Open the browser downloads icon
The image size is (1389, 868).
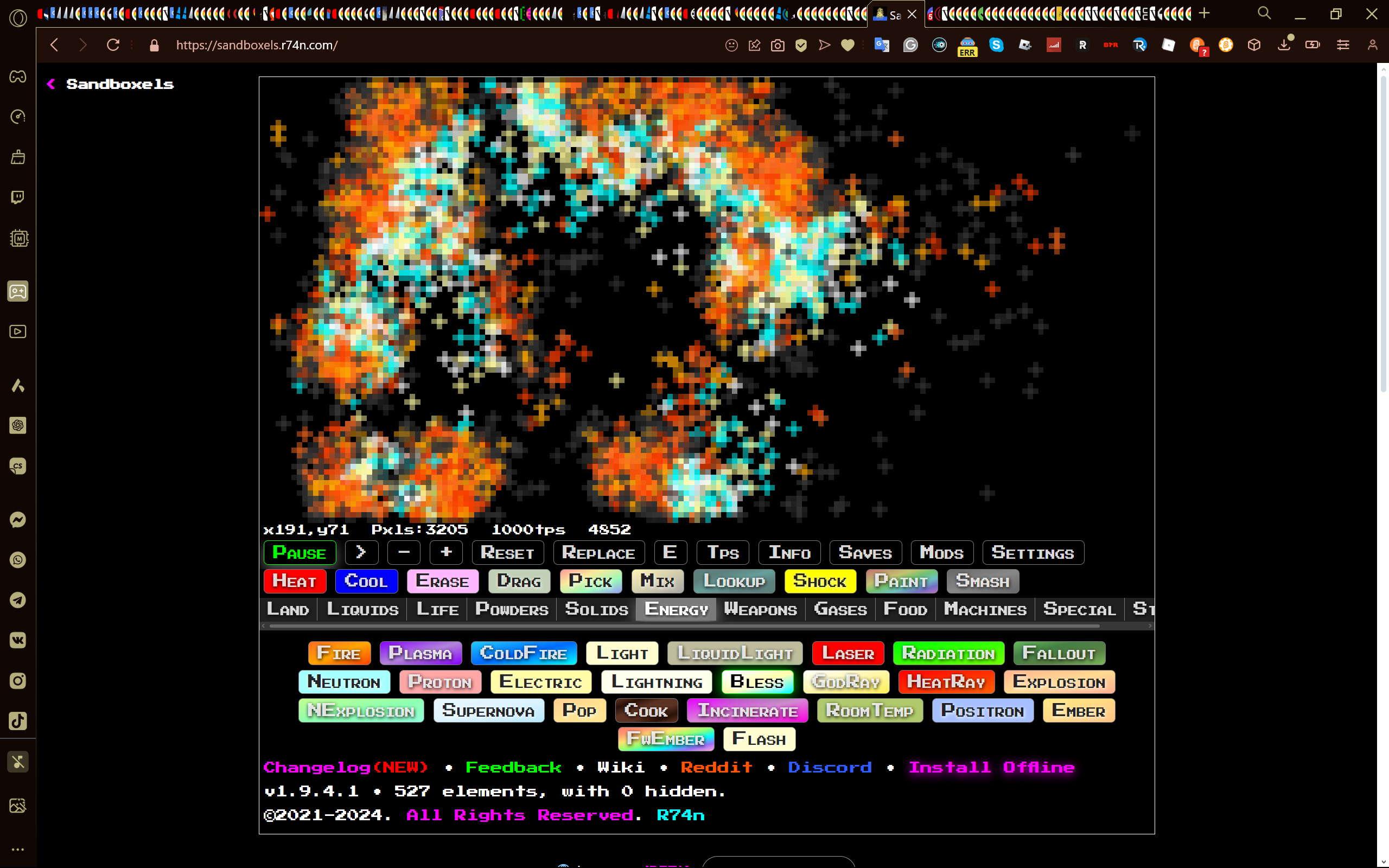[1284, 45]
